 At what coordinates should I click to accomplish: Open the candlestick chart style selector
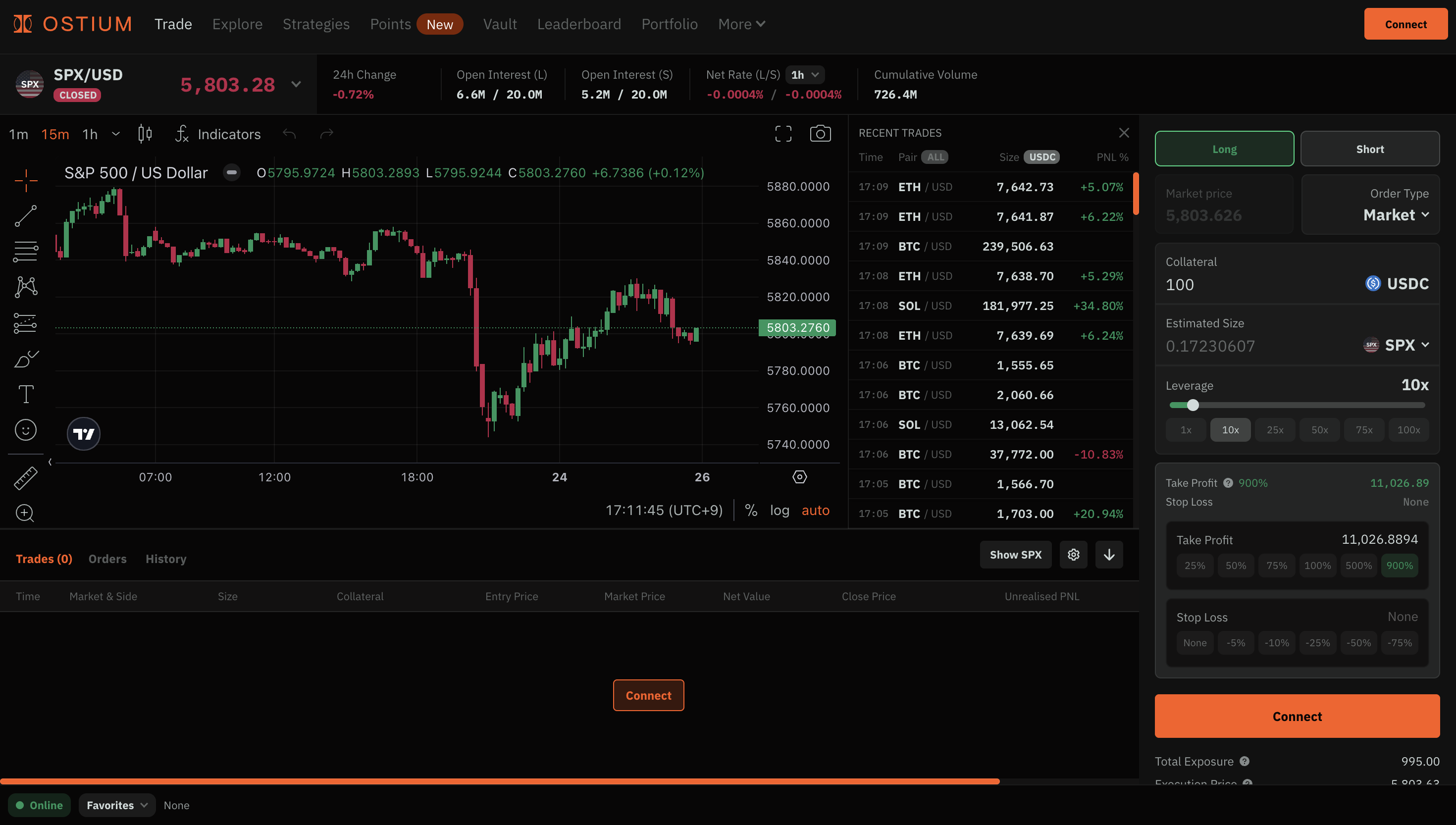[x=145, y=134]
